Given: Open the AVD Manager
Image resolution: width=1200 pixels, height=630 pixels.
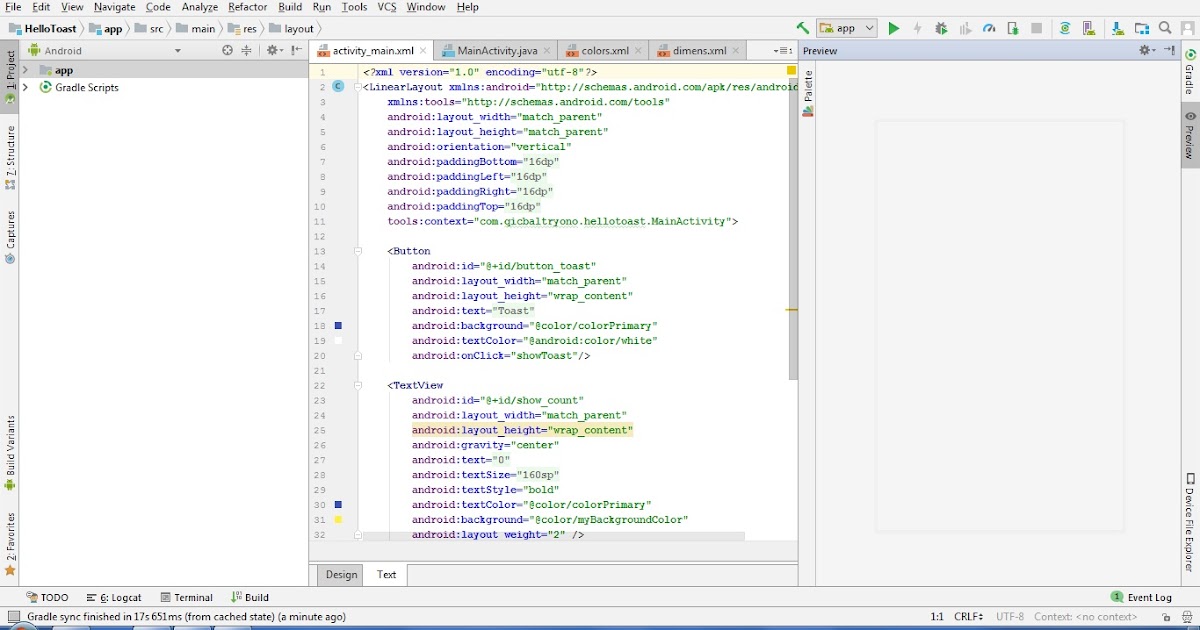Looking at the screenshot, I should click(x=1087, y=28).
